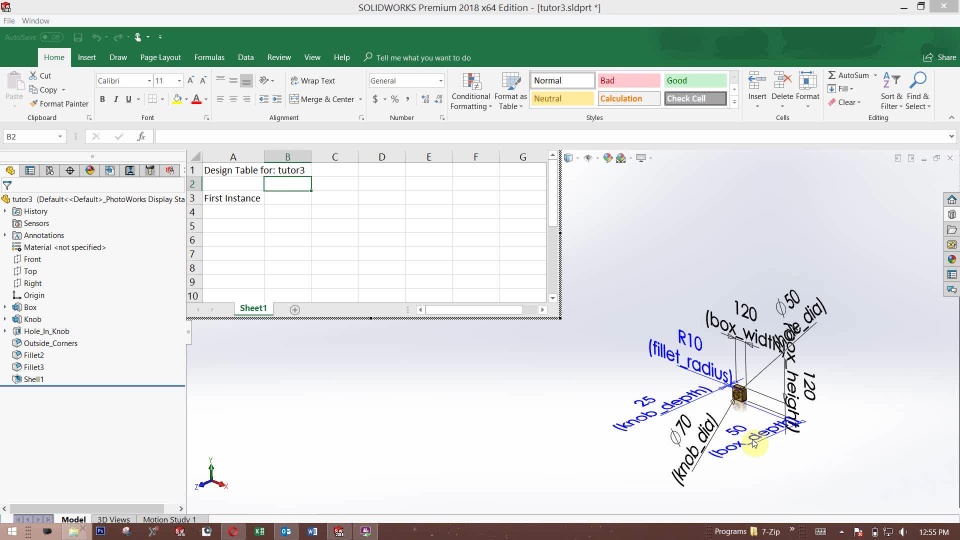Toggle Wrap Text for the cell
Image resolution: width=960 pixels, height=540 pixels.
tap(313, 81)
